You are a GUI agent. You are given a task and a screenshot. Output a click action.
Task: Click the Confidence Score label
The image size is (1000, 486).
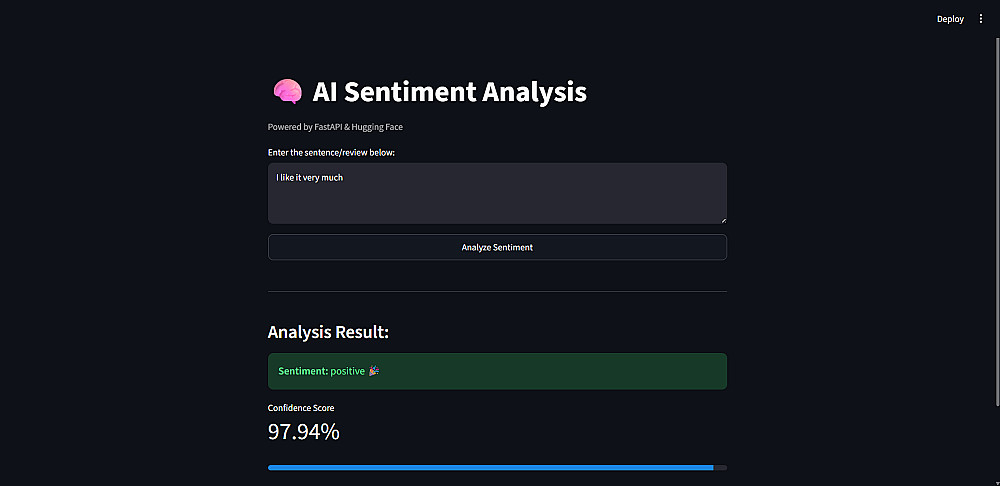coord(301,408)
